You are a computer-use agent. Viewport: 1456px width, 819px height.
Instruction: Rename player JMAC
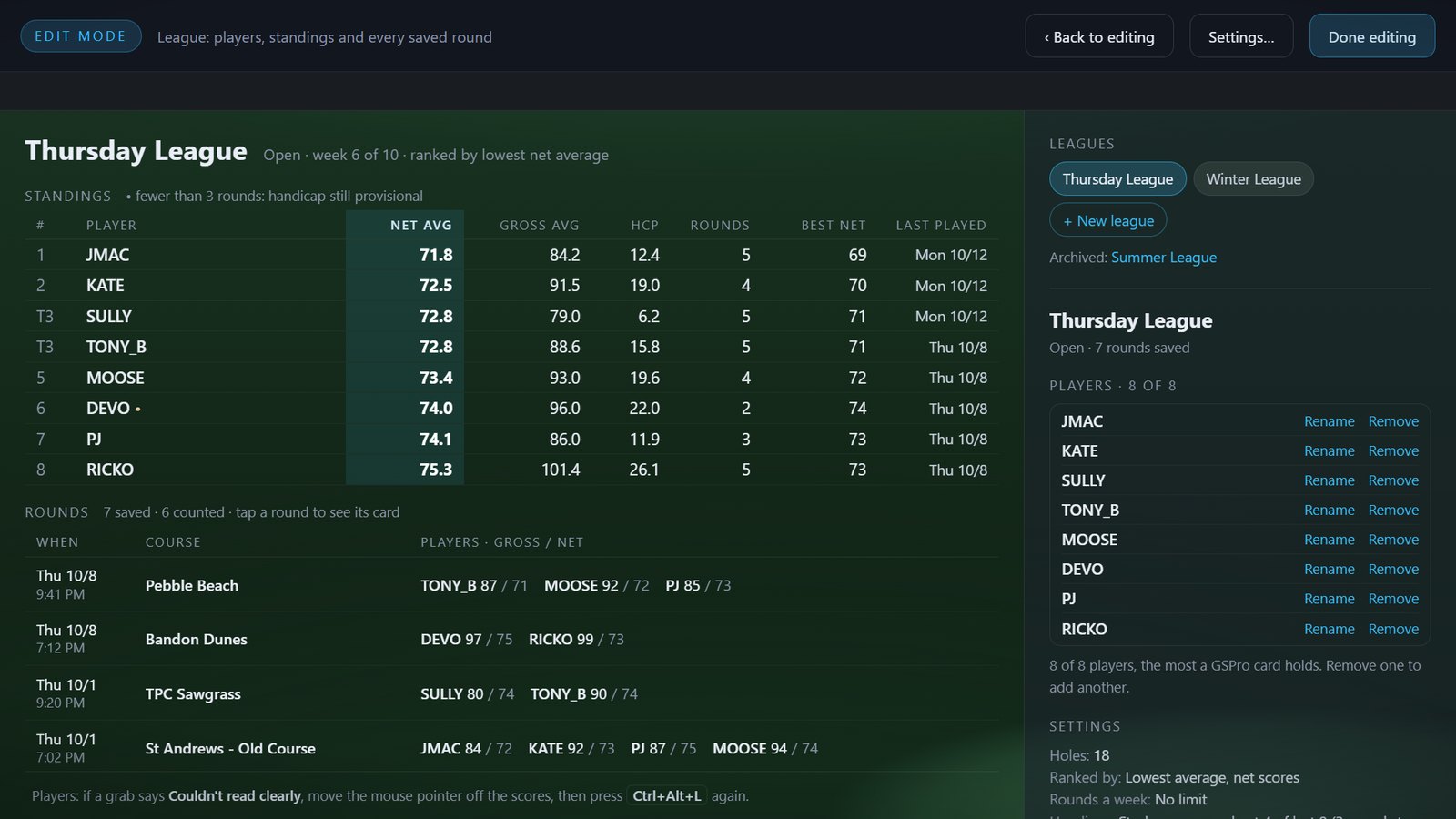pos(1329,421)
